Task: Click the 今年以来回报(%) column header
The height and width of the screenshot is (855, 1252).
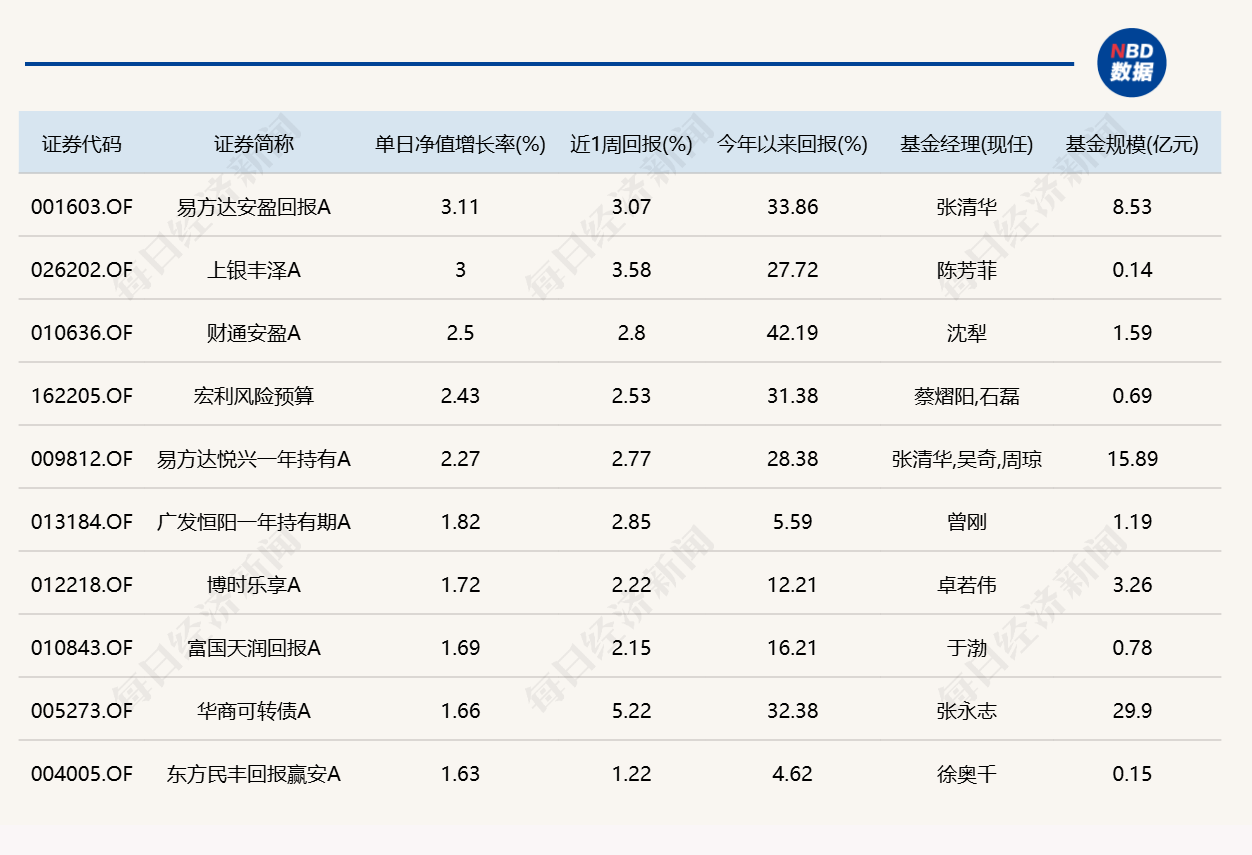Action: (x=792, y=144)
